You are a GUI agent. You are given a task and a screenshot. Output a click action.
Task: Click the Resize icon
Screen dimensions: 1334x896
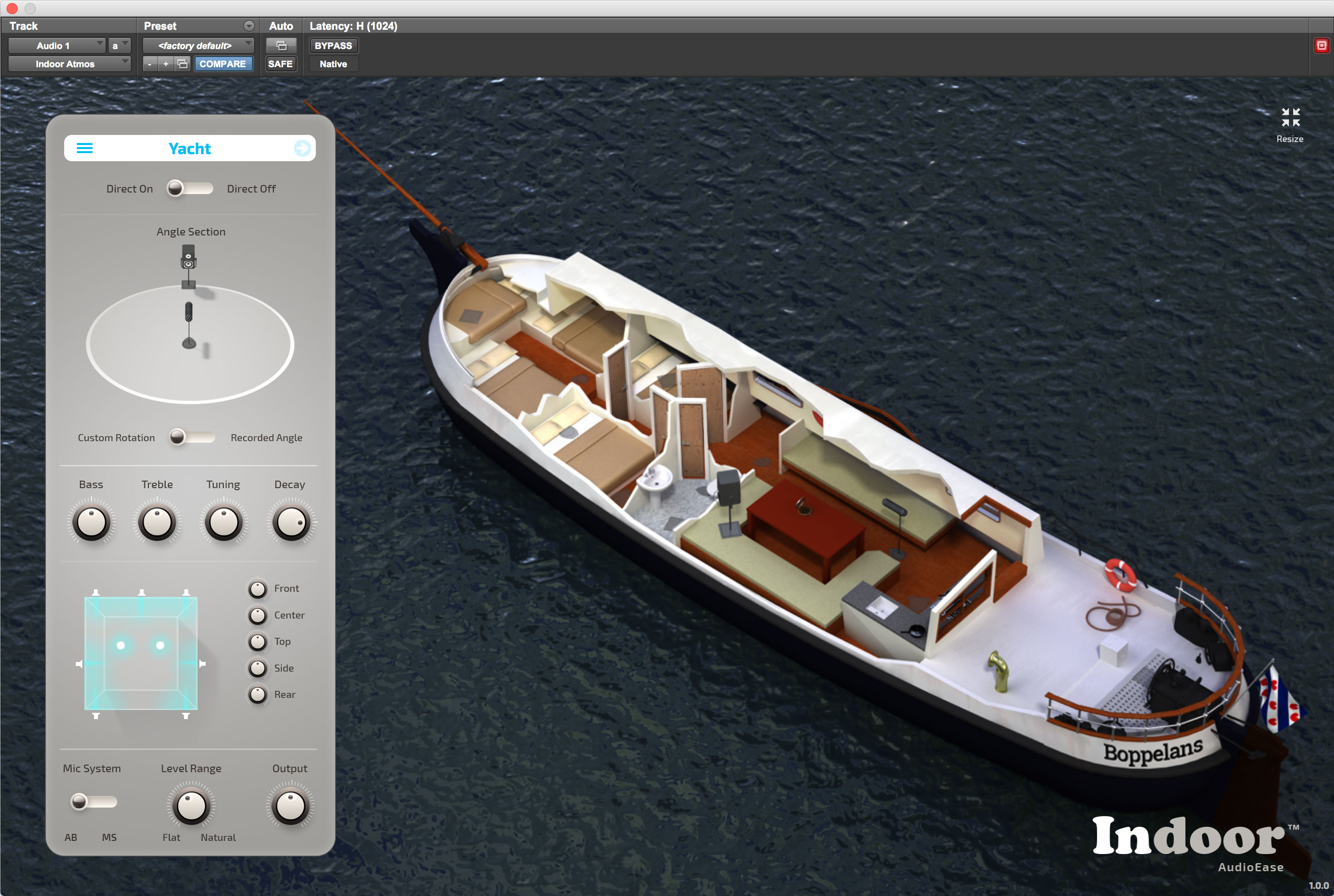[1290, 118]
